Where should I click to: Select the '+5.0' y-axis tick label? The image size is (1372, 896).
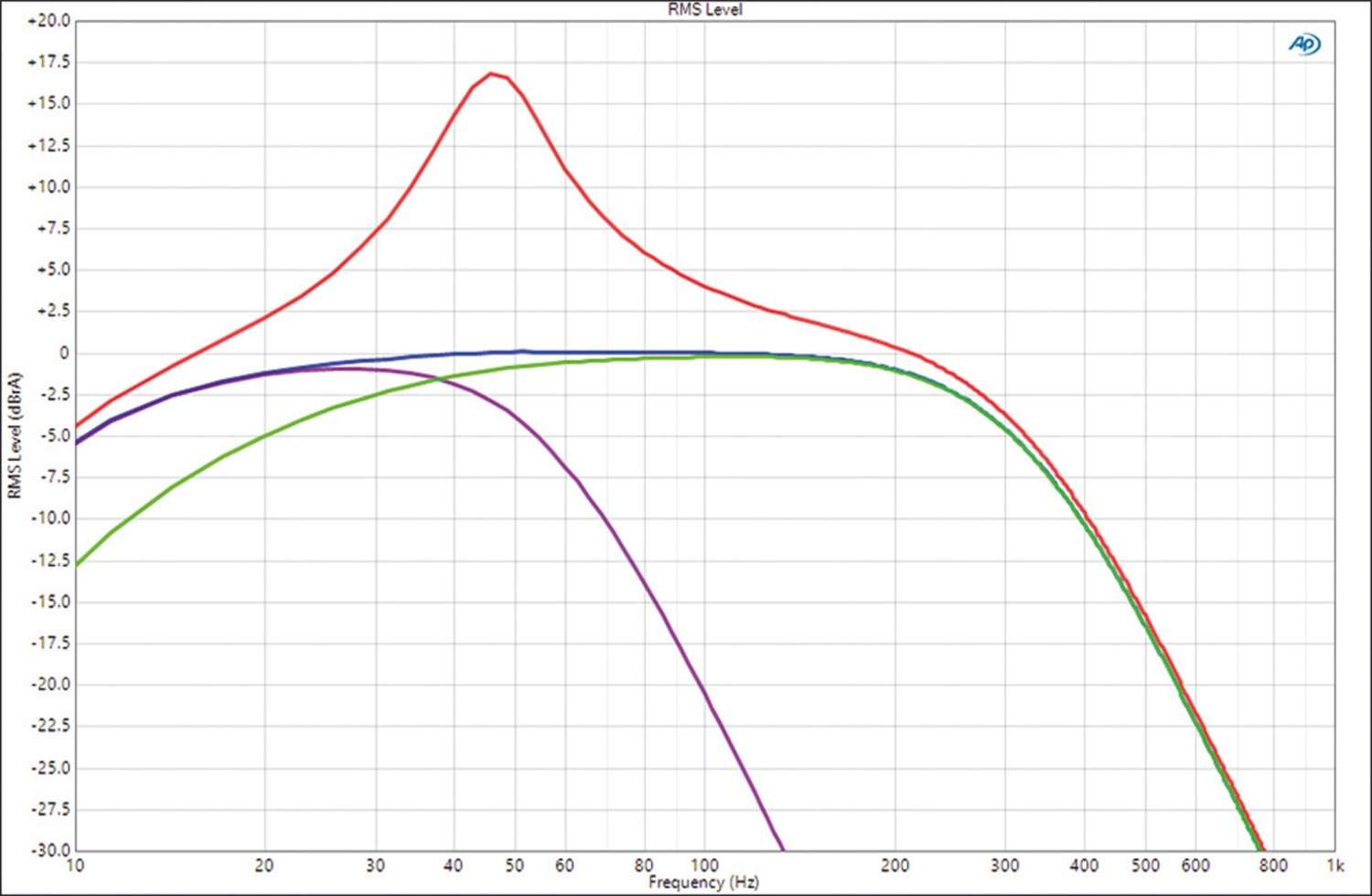(x=53, y=270)
